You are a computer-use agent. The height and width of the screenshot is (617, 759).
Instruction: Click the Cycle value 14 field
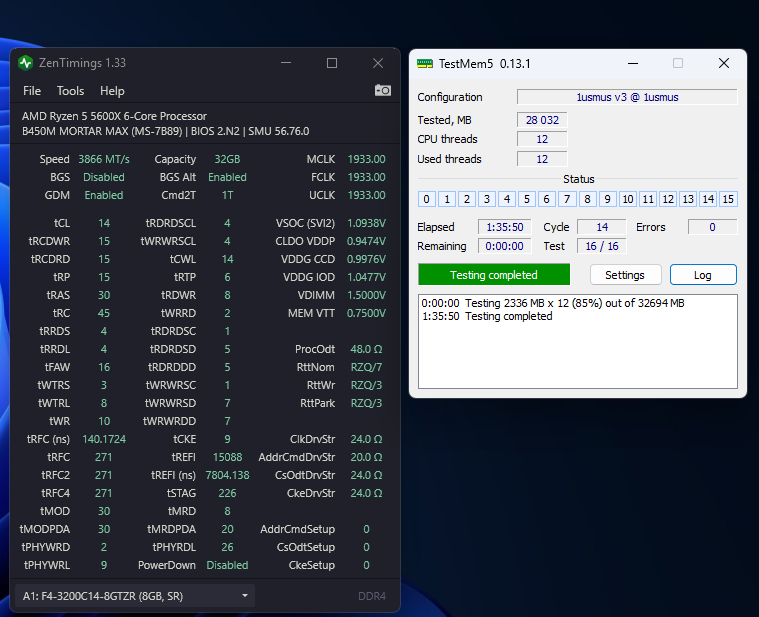click(x=602, y=227)
